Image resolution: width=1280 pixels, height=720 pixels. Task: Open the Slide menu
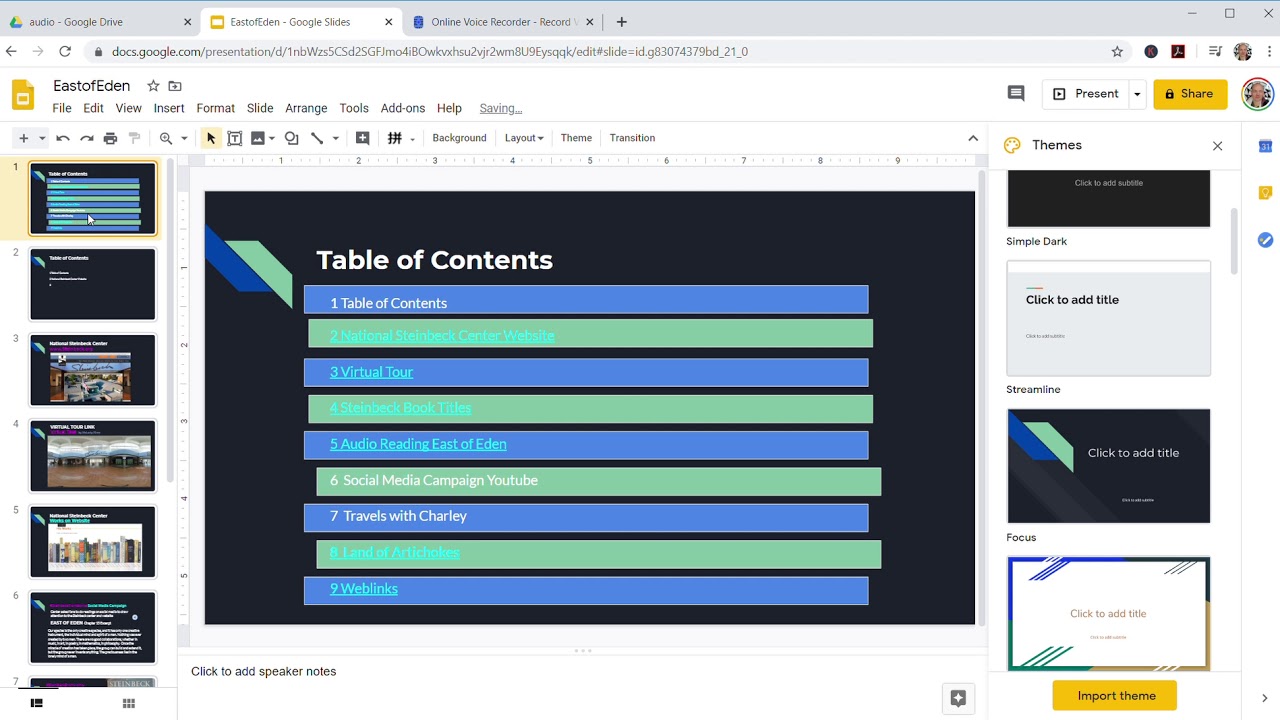tap(260, 108)
